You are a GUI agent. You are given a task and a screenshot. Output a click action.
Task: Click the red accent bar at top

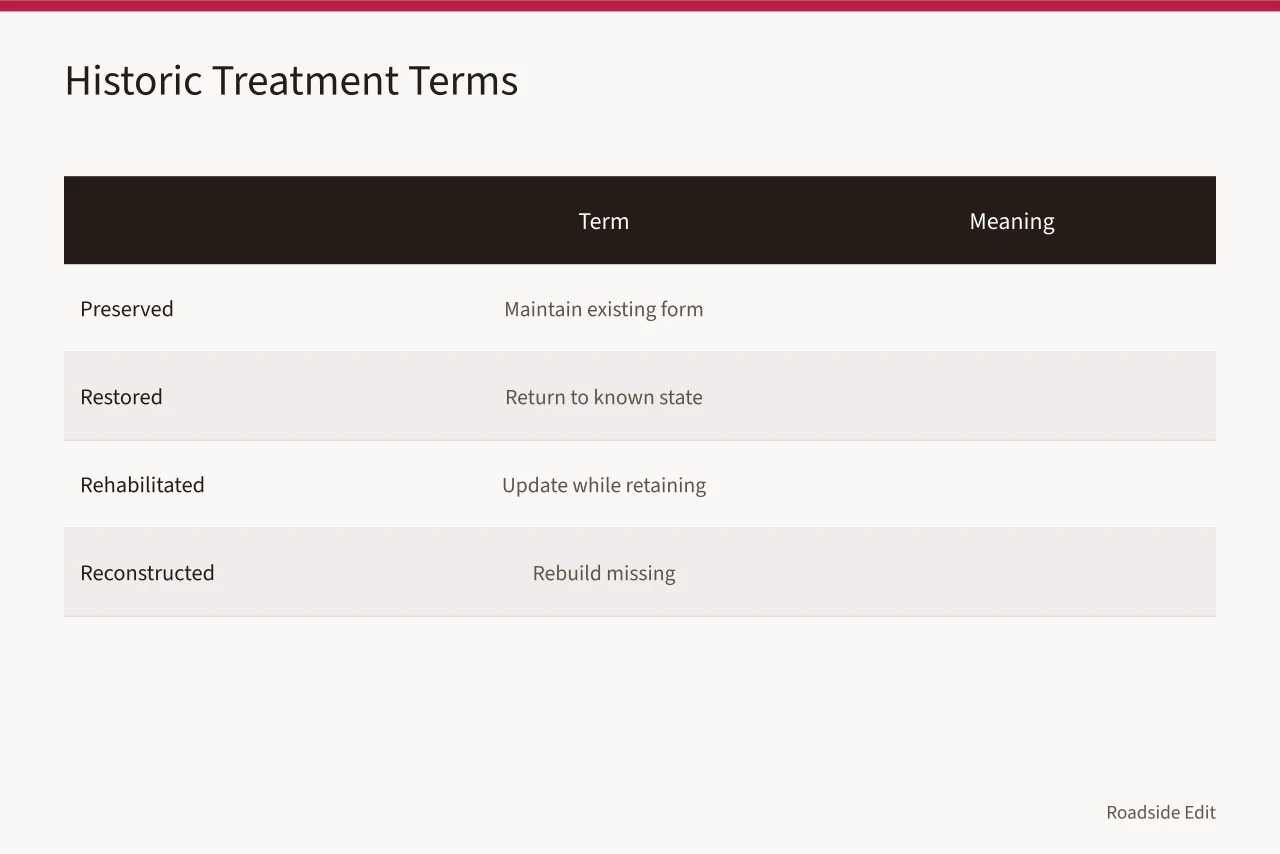pos(640,5)
